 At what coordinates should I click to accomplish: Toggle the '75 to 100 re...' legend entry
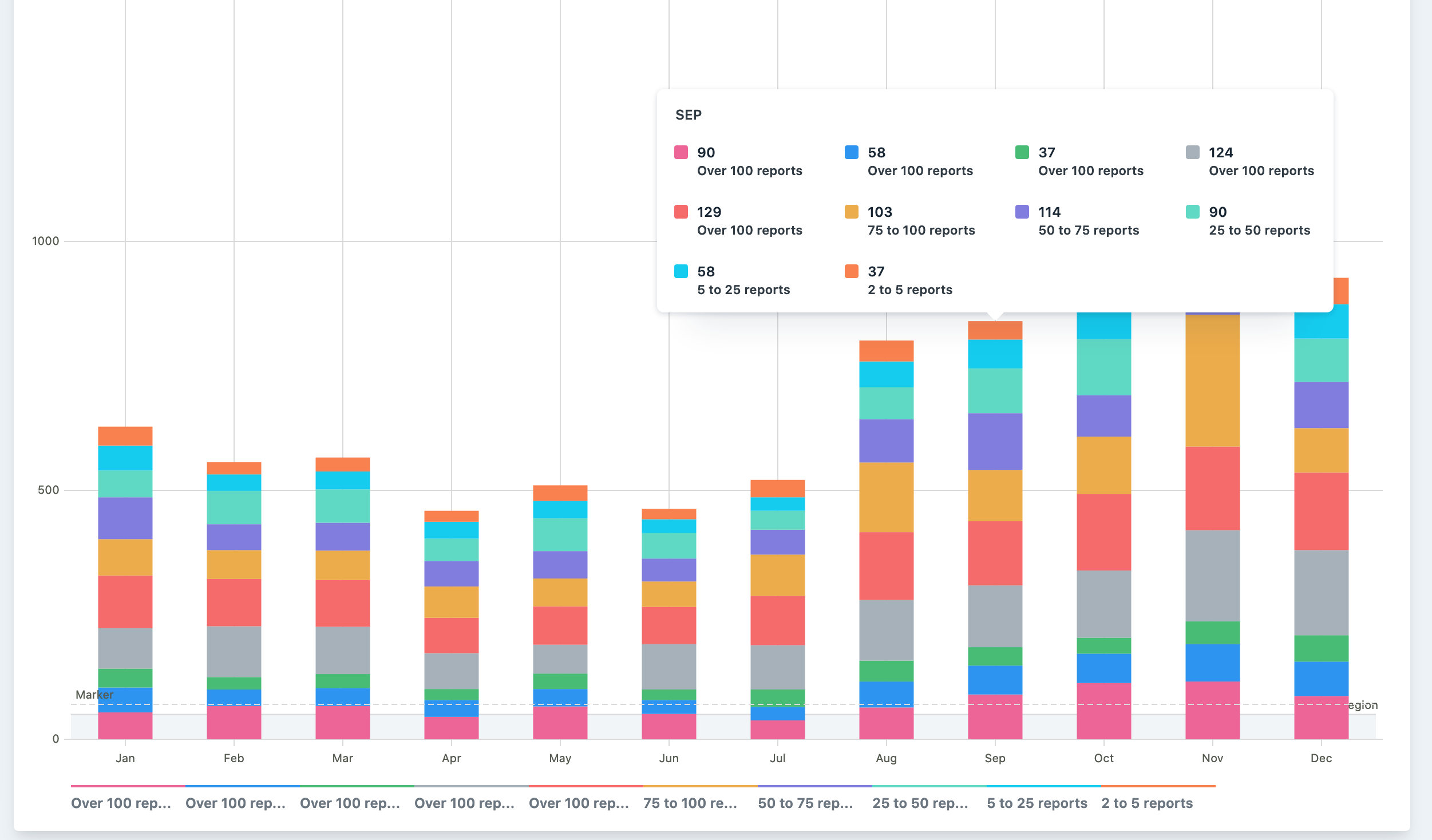coord(690,803)
